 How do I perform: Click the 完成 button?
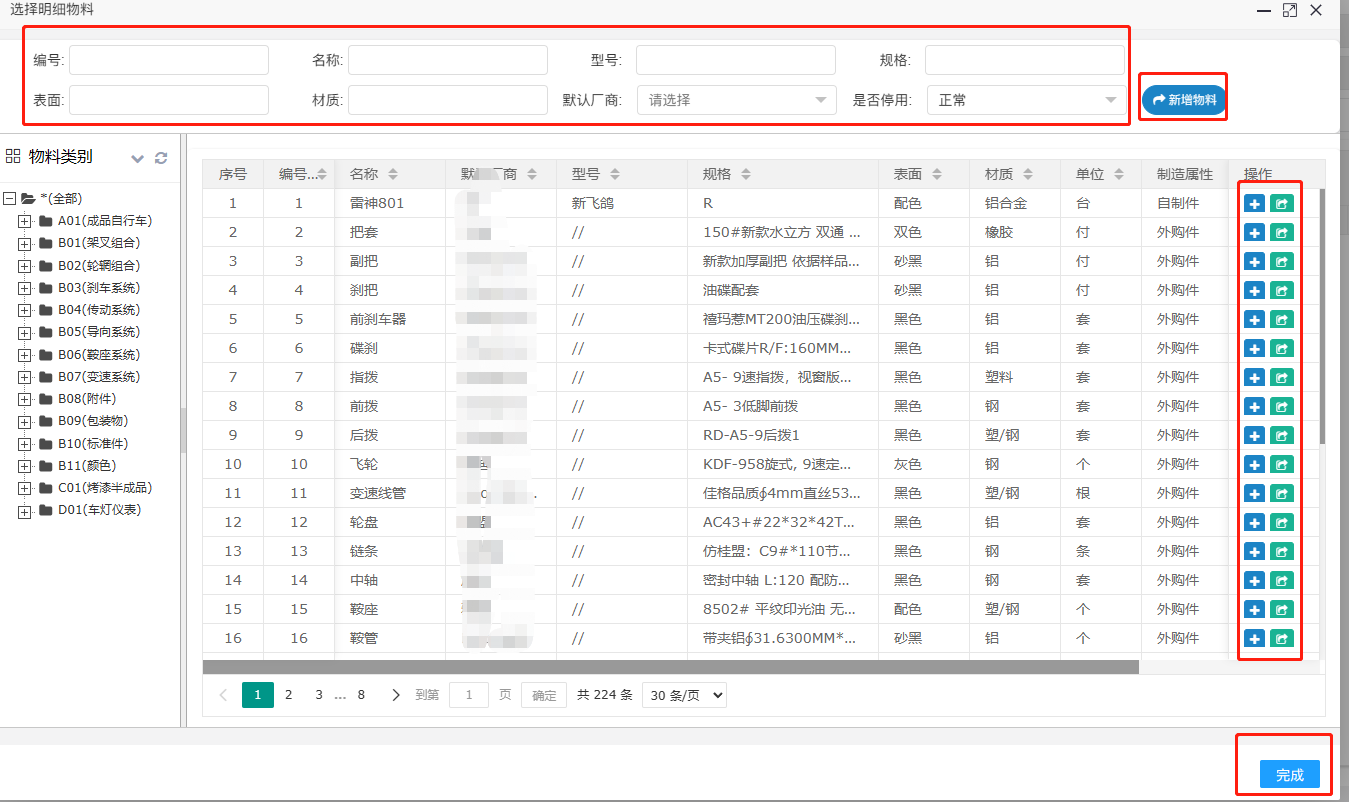(x=1289, y=775)
